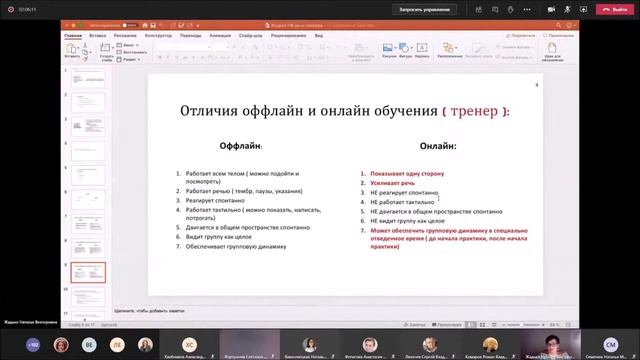Open the 'Конструктор' ribbon tab
This screenshot has height=360, width=640.
158,36
